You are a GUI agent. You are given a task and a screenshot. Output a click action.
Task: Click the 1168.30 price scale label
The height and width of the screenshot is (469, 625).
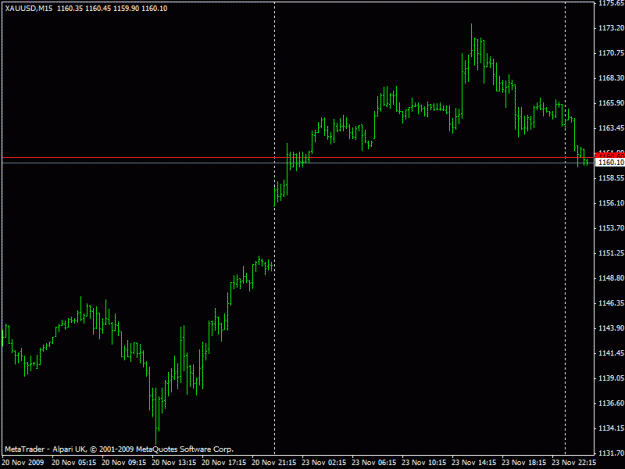point(611,78)
